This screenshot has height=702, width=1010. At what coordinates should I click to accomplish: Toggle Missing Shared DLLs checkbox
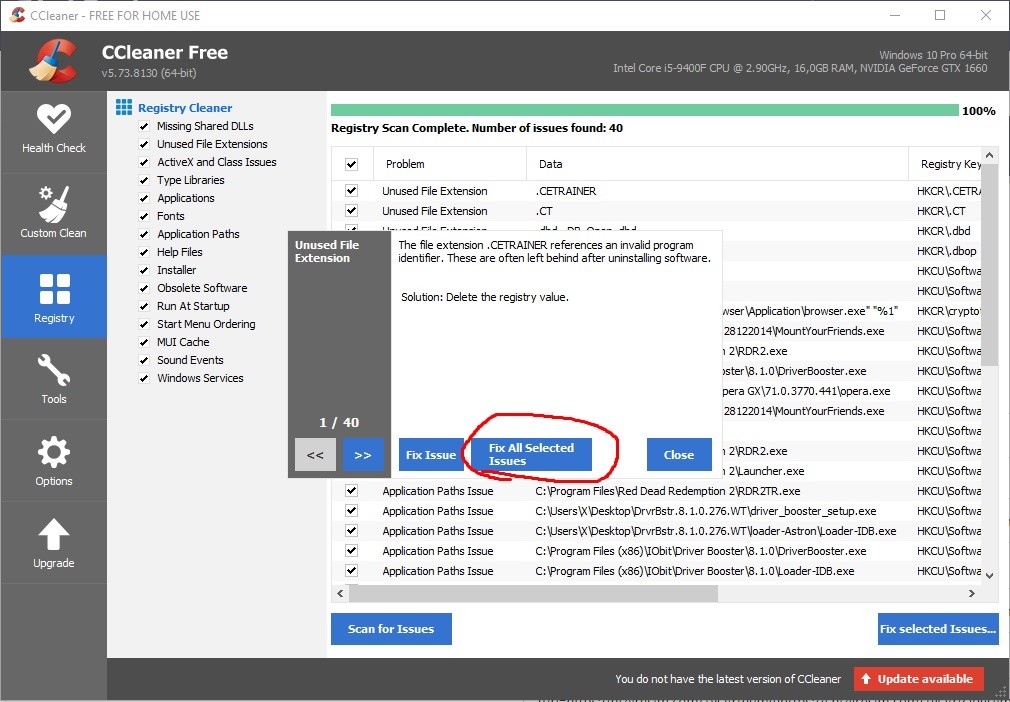point(144,126)
